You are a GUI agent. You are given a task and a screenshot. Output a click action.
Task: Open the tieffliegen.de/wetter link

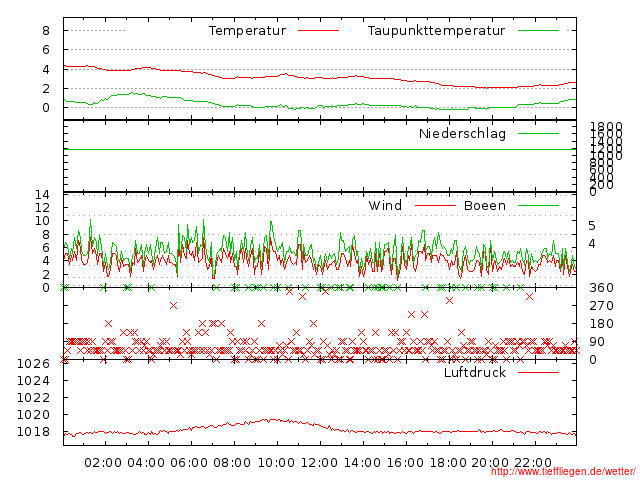[563, 471]
